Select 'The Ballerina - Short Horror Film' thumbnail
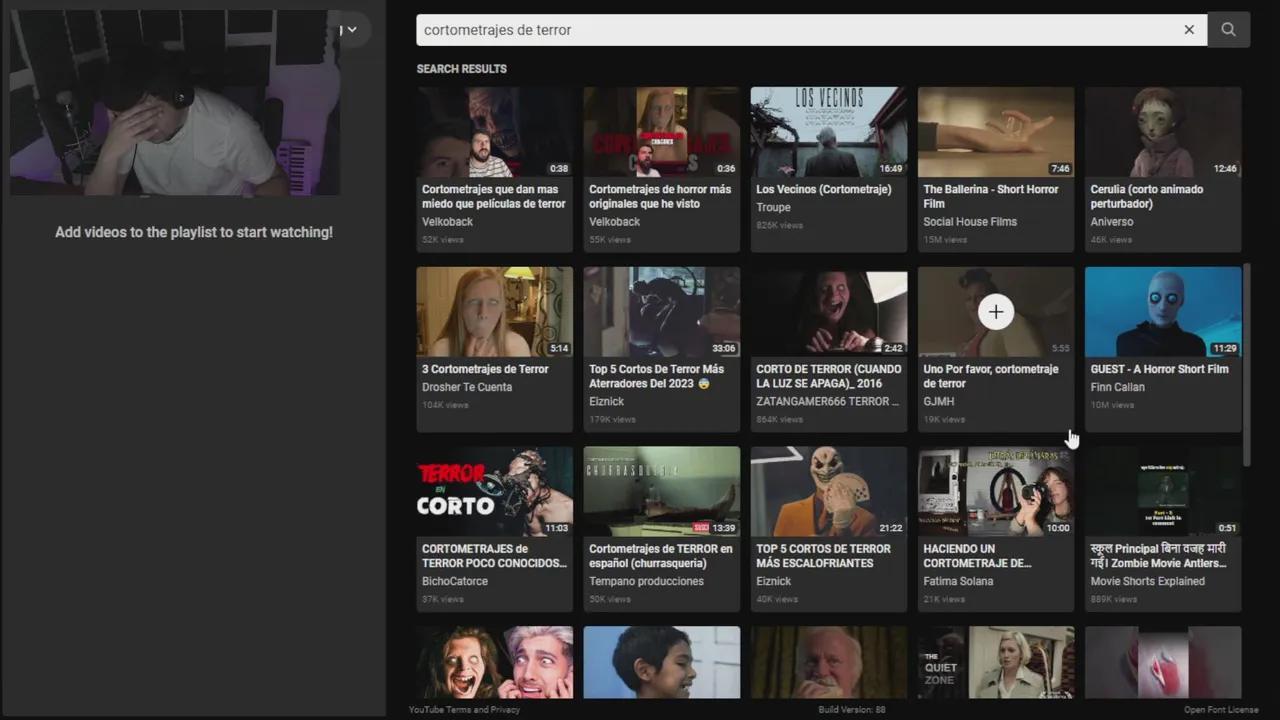The width and height of the screenshot is (1280, 720). (x=996, y=132)
